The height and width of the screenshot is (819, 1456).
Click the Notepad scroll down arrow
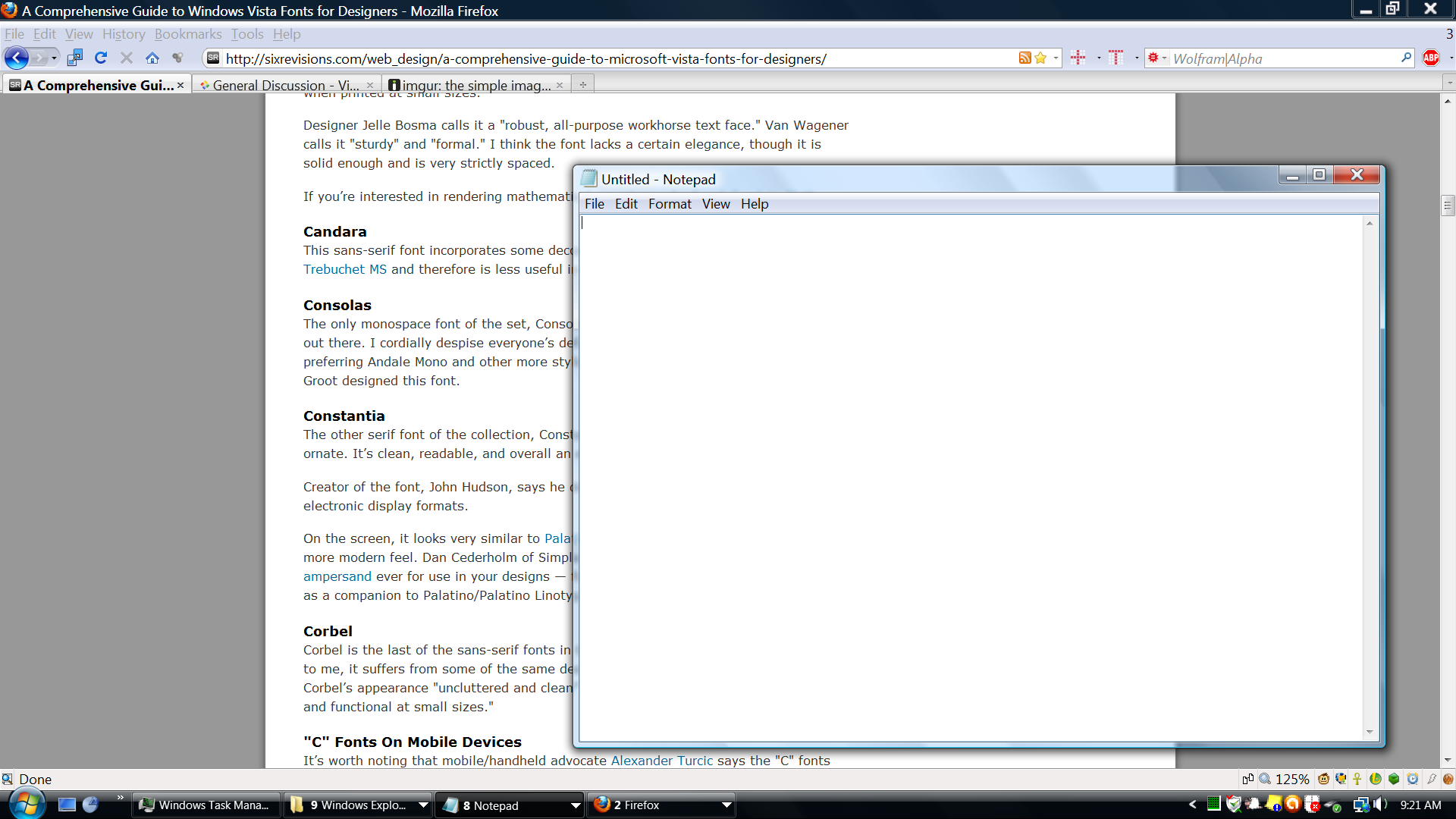coord(1370,733)
